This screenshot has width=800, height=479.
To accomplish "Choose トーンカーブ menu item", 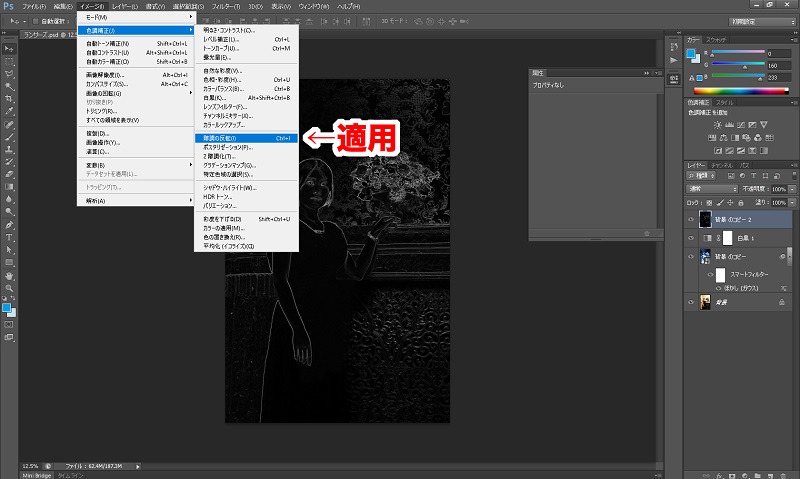I will (x=246, y=48).
